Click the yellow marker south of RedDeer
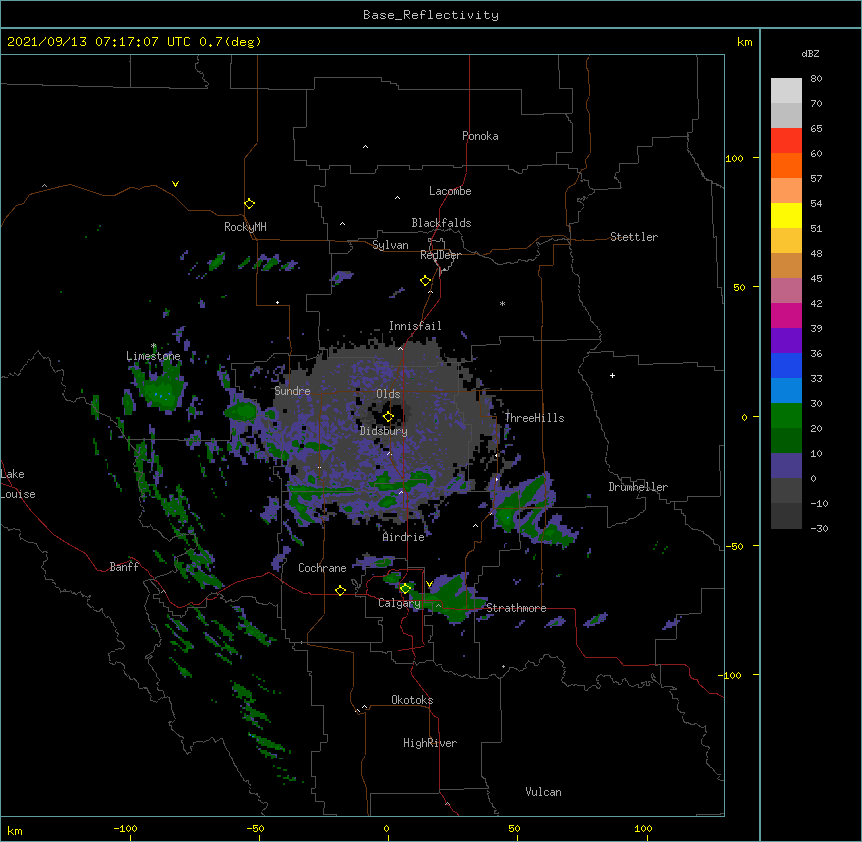The image size is (862, 842). (426, 281)
